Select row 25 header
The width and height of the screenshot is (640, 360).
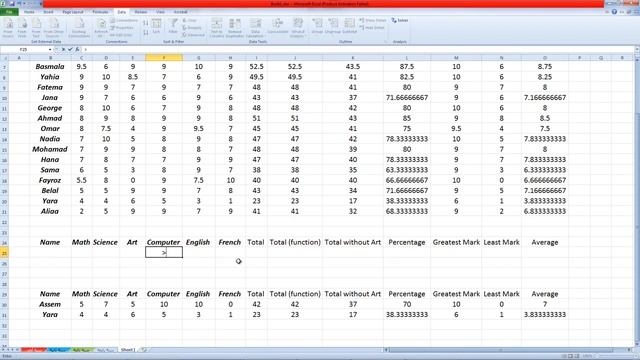pyautogui.click(x=4, y=253)
